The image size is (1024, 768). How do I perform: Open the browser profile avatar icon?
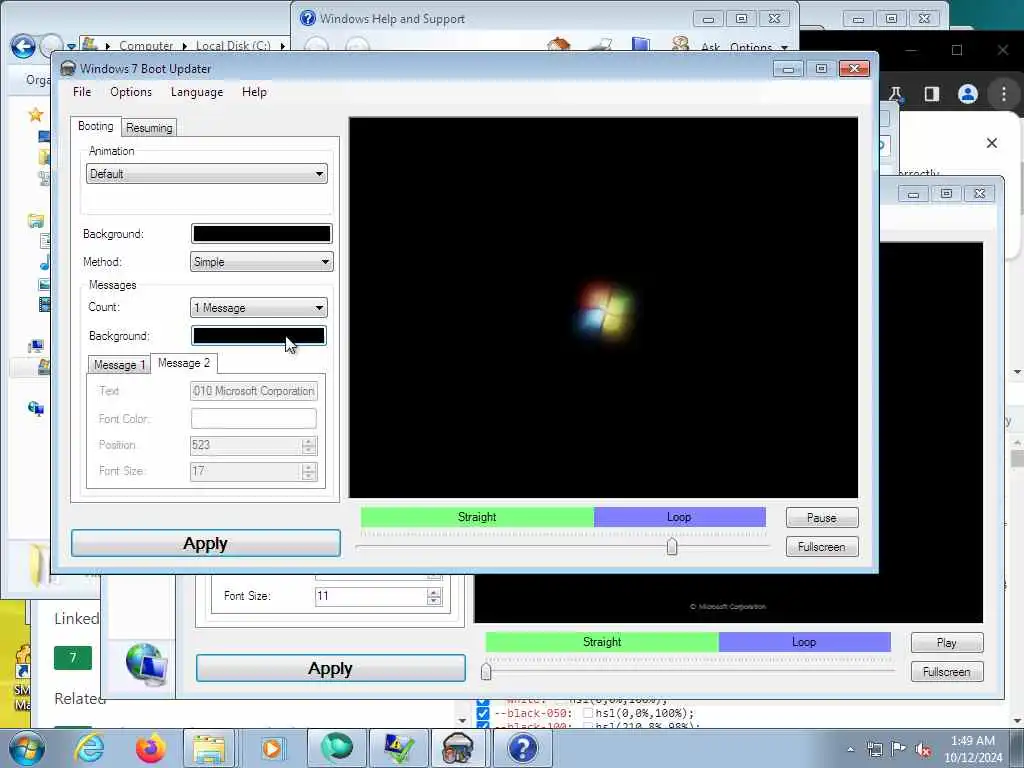point(967,94)
